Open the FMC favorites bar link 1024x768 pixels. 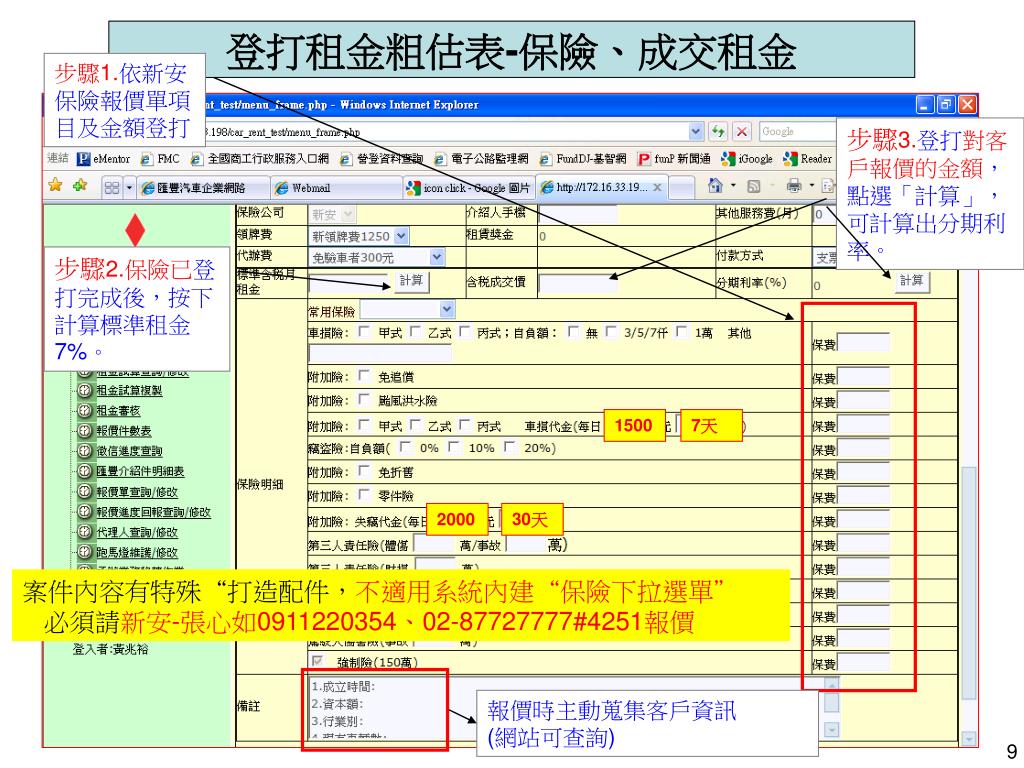coord(160,159)
